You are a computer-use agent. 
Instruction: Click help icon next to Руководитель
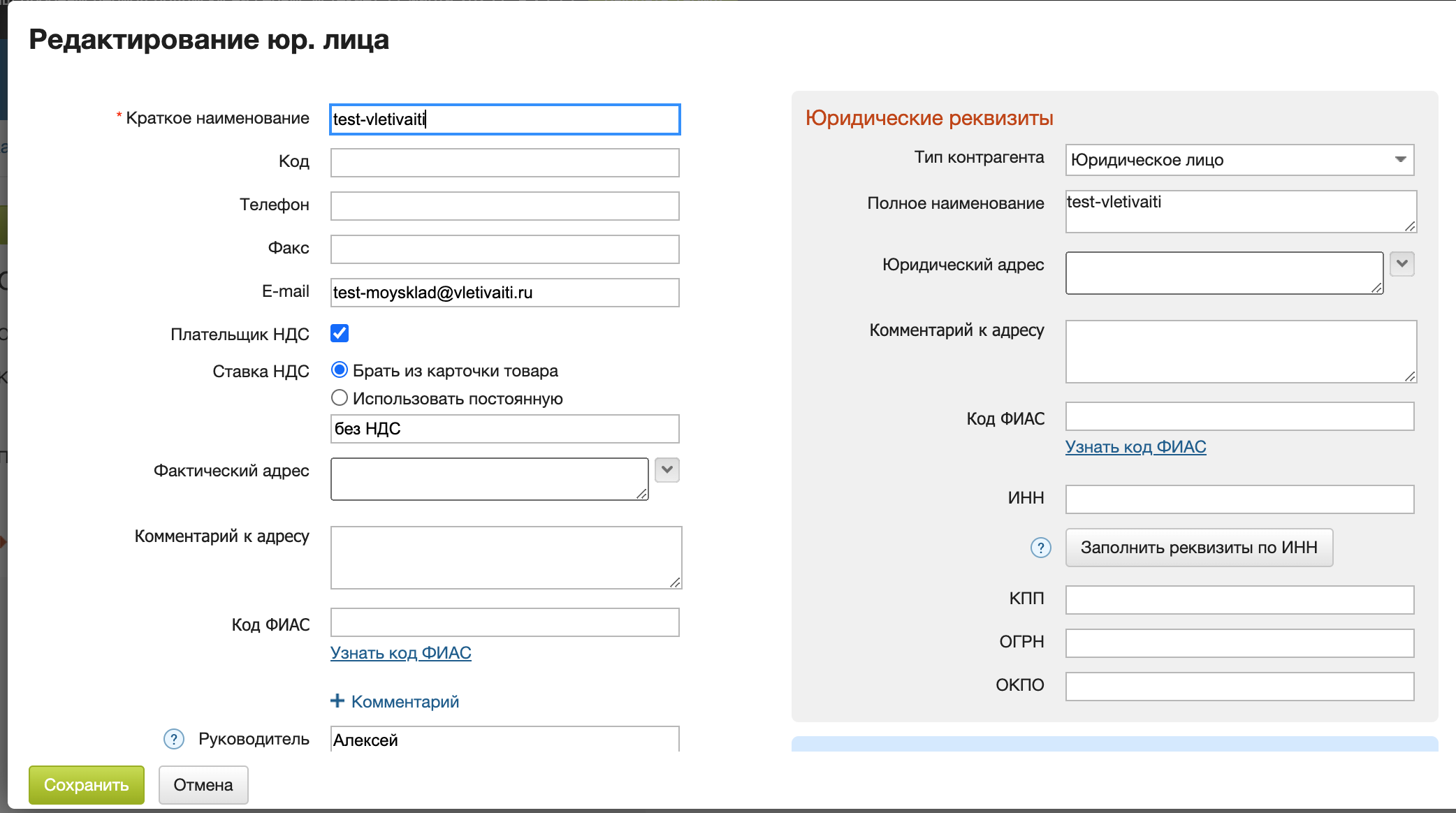click(173, 739)
